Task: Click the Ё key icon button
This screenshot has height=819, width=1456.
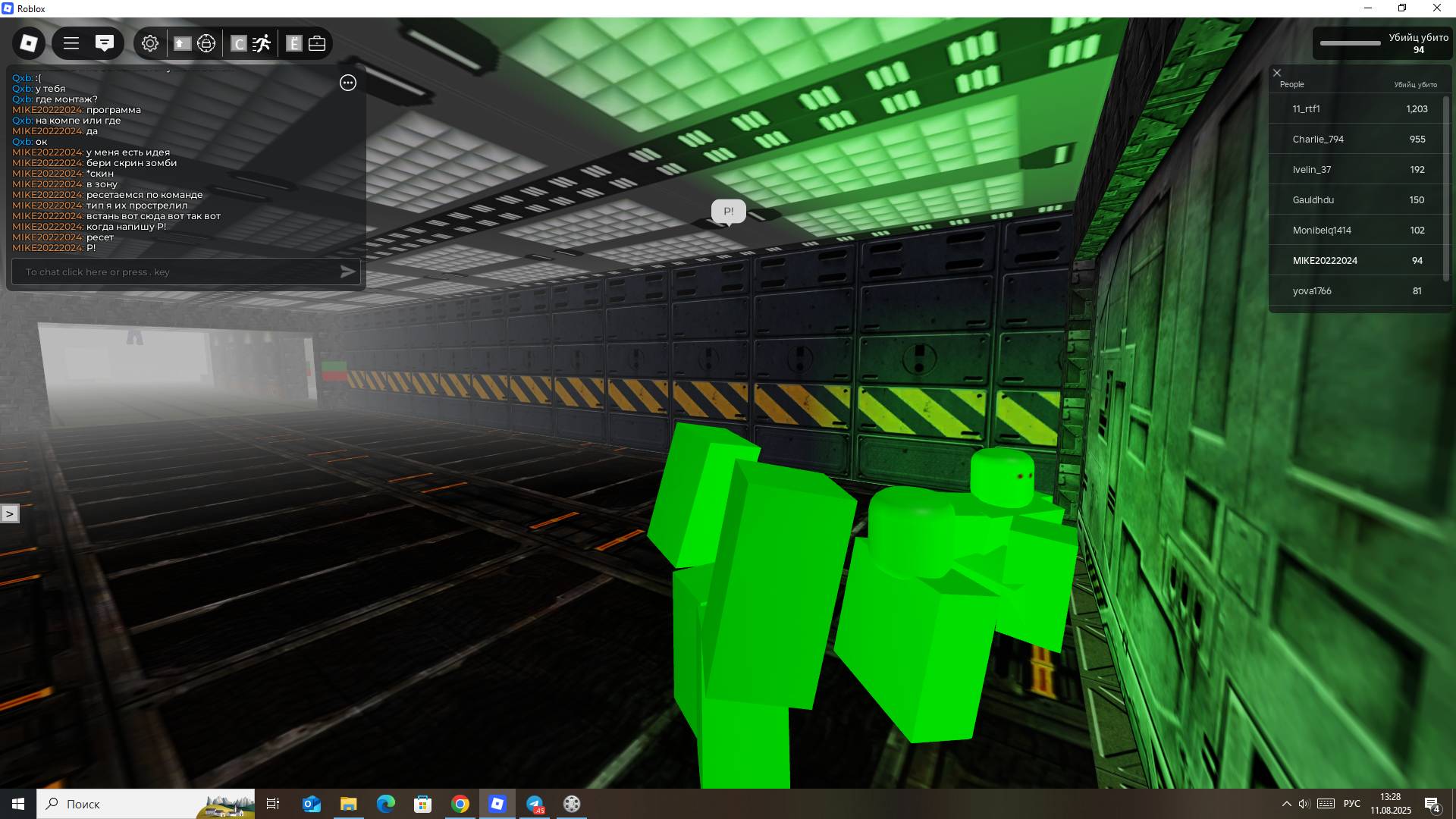Action: pos(294,43)
